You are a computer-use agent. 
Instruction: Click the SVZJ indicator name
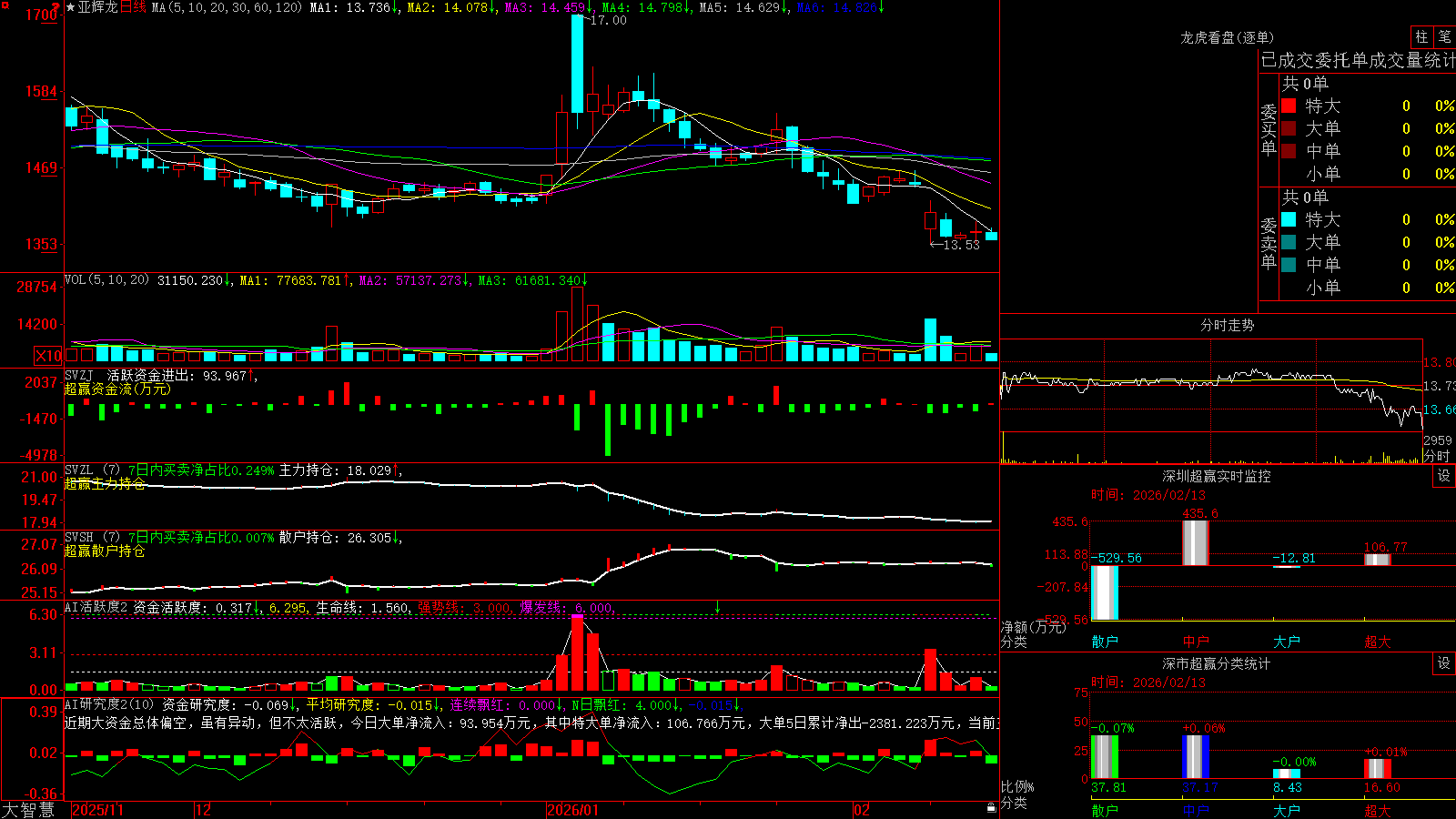coord(79,375)
